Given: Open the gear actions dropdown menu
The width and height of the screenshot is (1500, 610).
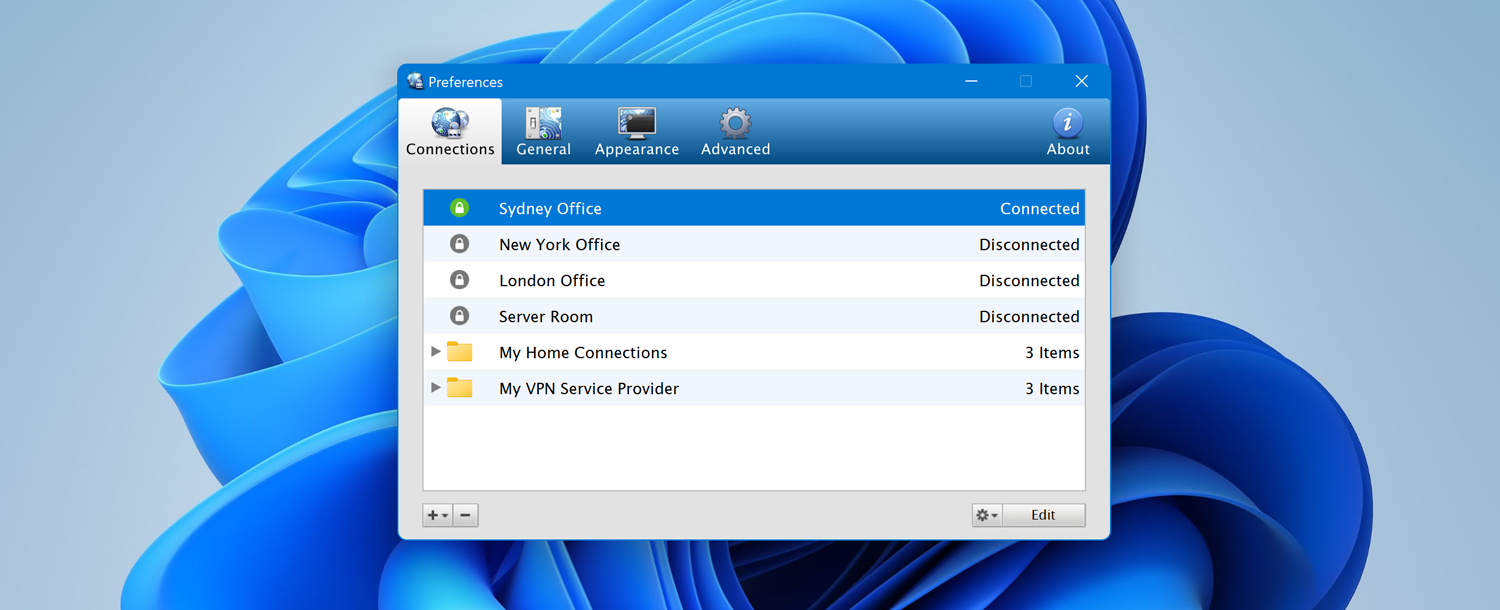Looking at the screenshot, I should coord(987,515).
